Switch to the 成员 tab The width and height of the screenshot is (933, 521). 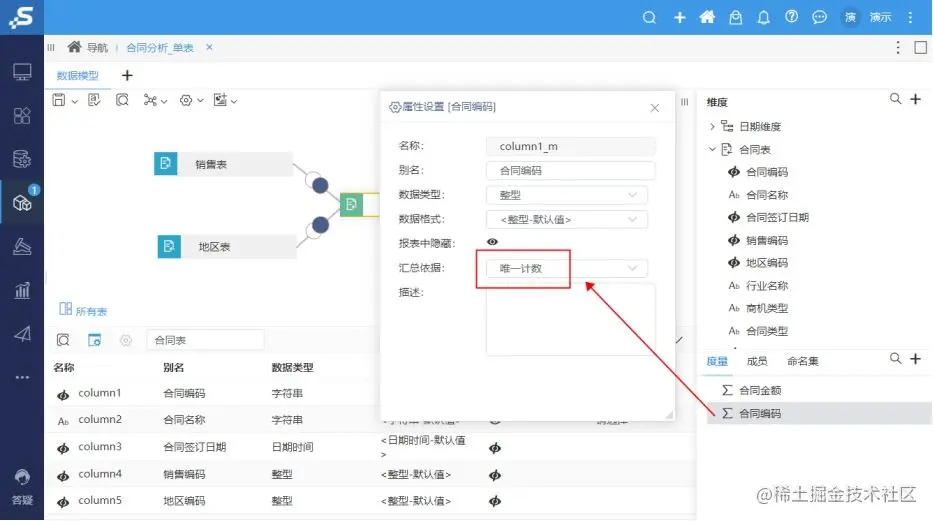click(x=757, y=361)
